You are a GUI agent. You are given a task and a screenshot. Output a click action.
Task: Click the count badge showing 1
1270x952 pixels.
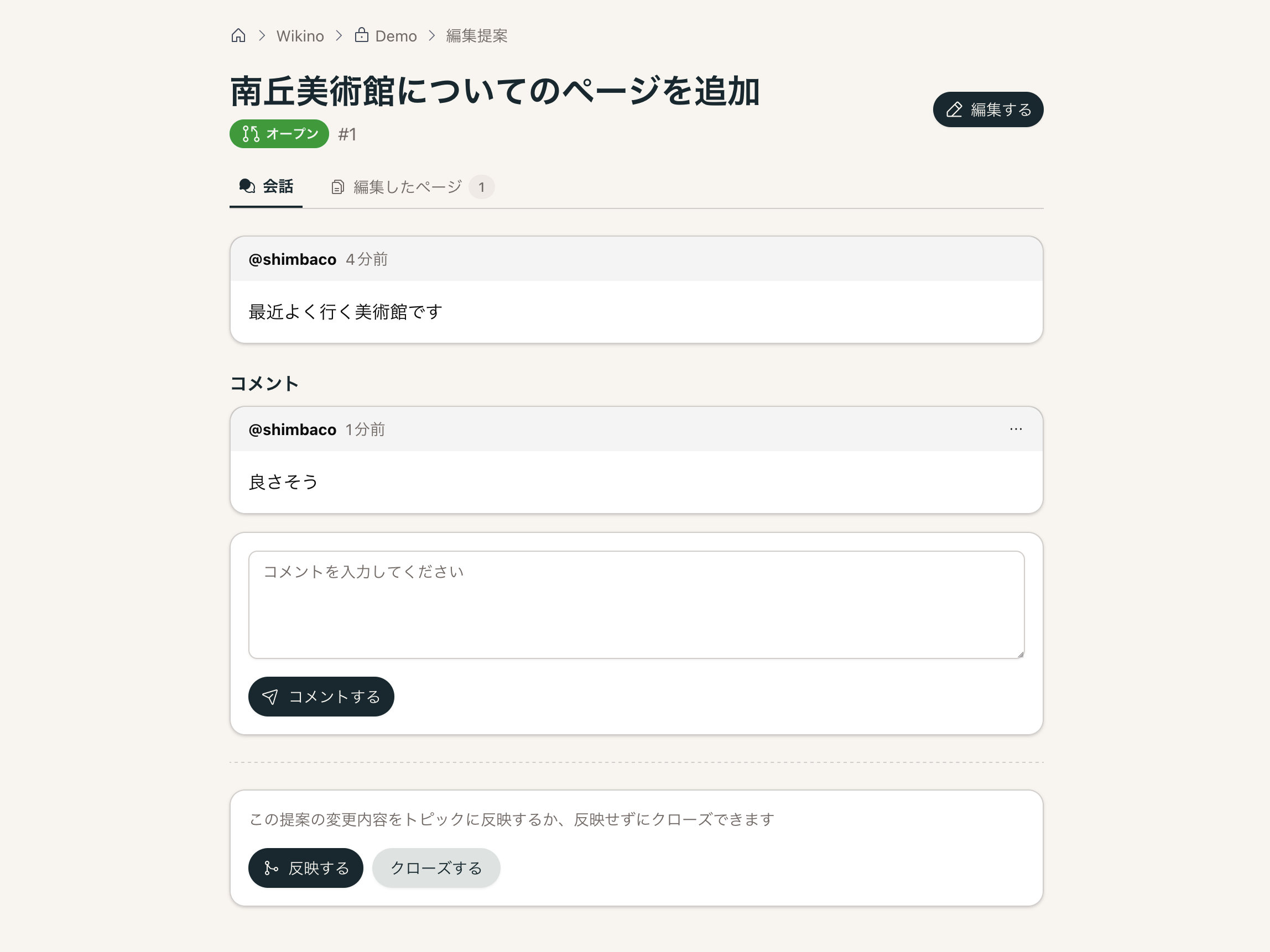point(481,187)
